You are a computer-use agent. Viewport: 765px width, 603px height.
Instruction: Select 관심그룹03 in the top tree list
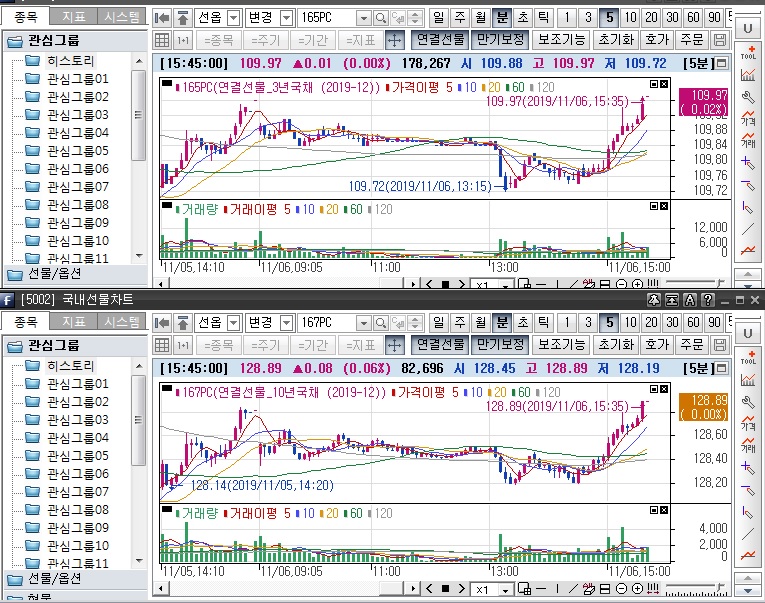pos(77,115)
